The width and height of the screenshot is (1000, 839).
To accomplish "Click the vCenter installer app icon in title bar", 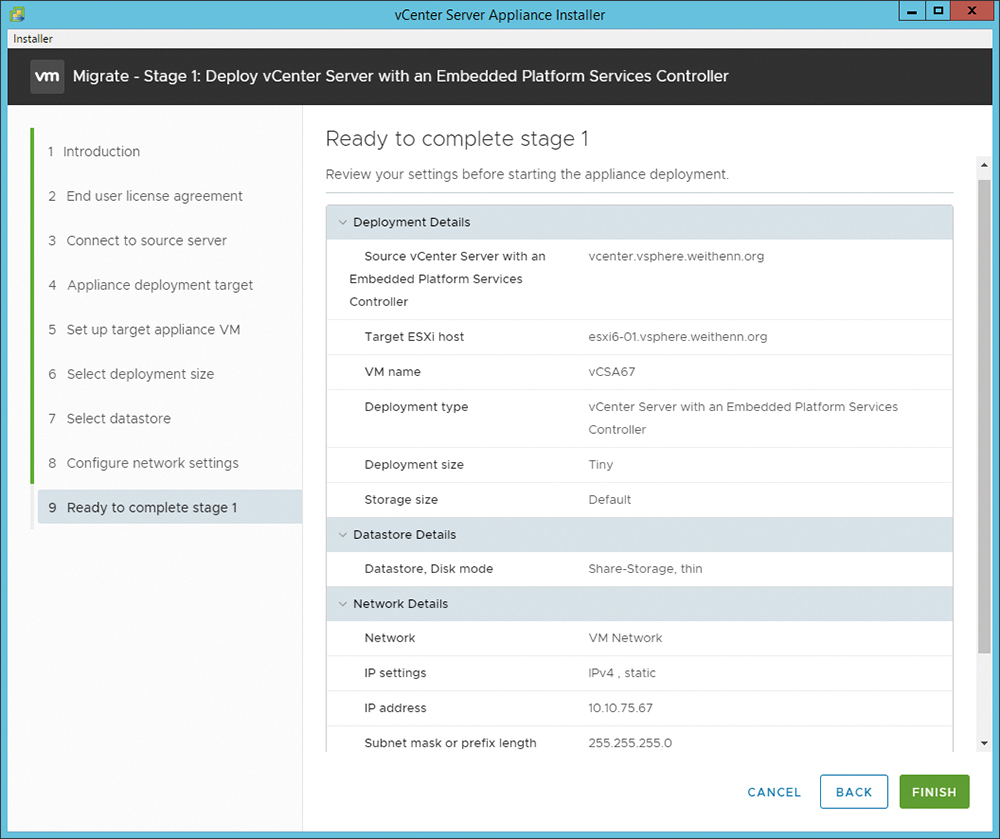I will 17,14.
